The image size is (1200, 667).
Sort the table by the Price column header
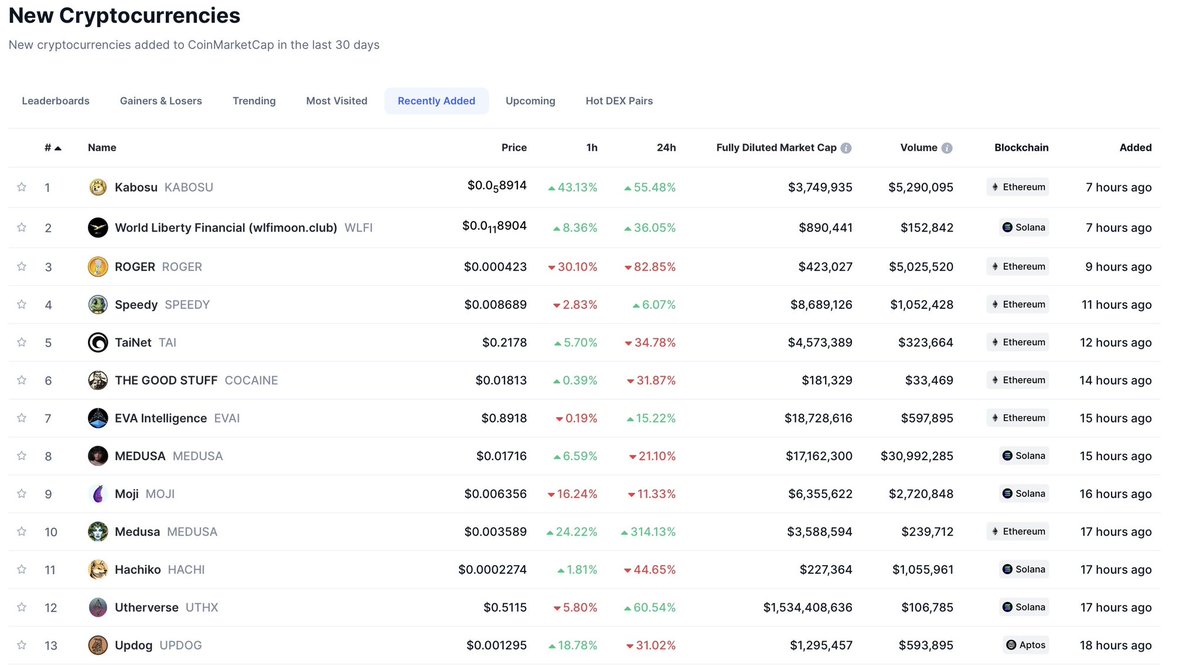pyautogui.click(x=513, y=147)
